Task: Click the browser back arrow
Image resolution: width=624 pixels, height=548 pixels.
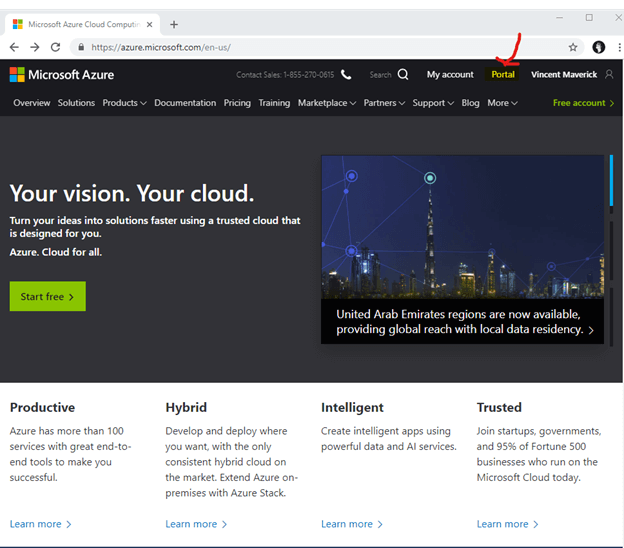Action: 14,47
